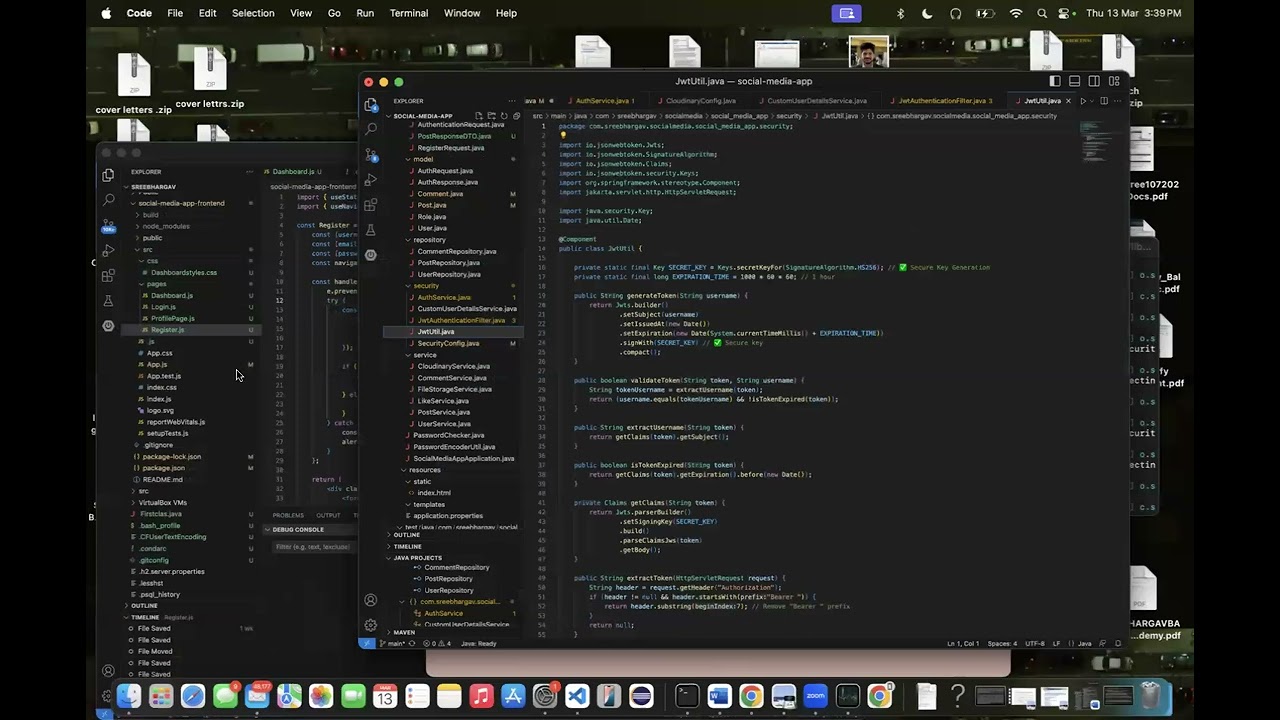This screenshot has height=720, width=1280.
Task: Open Explorer icon in frontend window activity bar
Action: tap(108, 175)
